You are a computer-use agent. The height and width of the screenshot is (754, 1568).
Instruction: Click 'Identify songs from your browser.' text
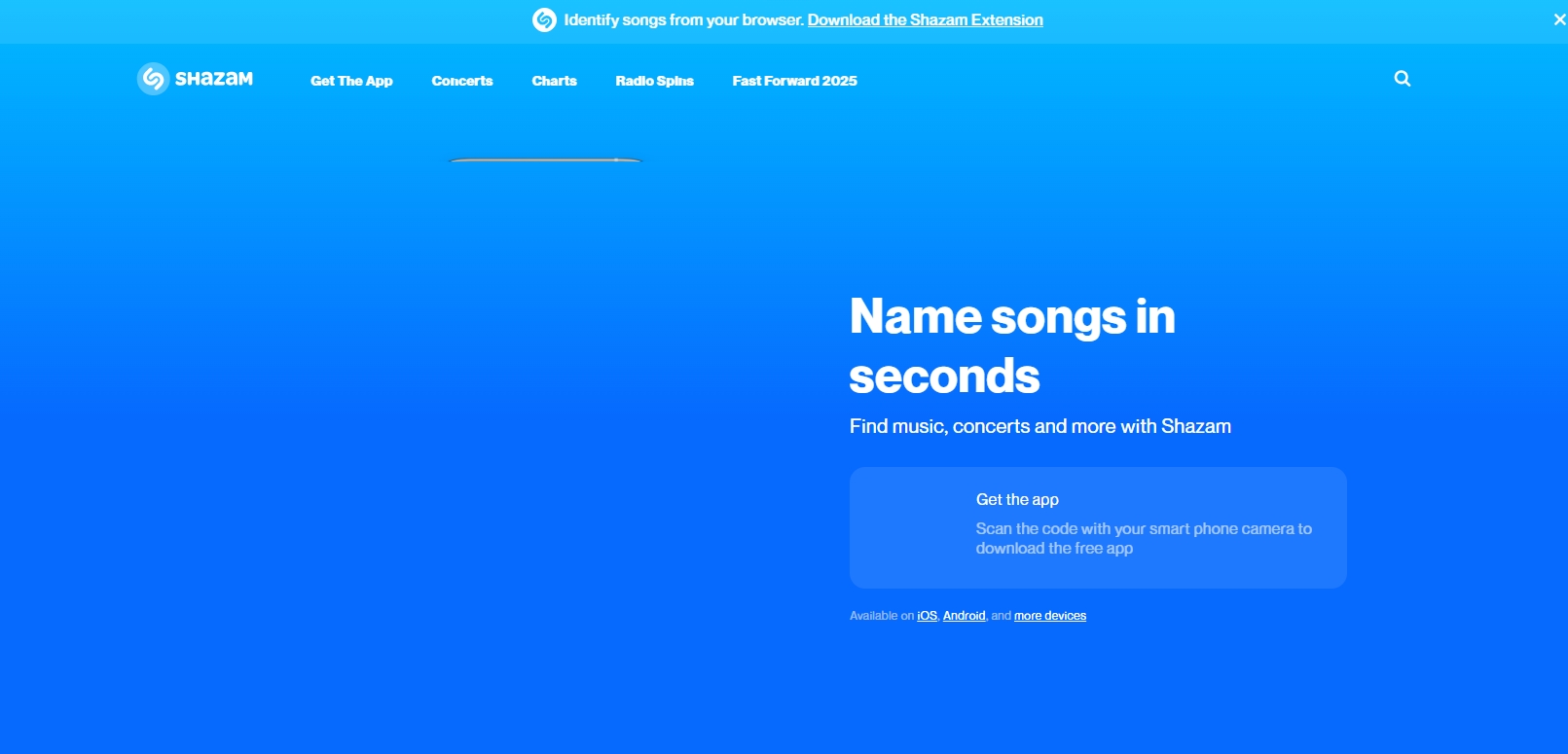pos(683,19)
